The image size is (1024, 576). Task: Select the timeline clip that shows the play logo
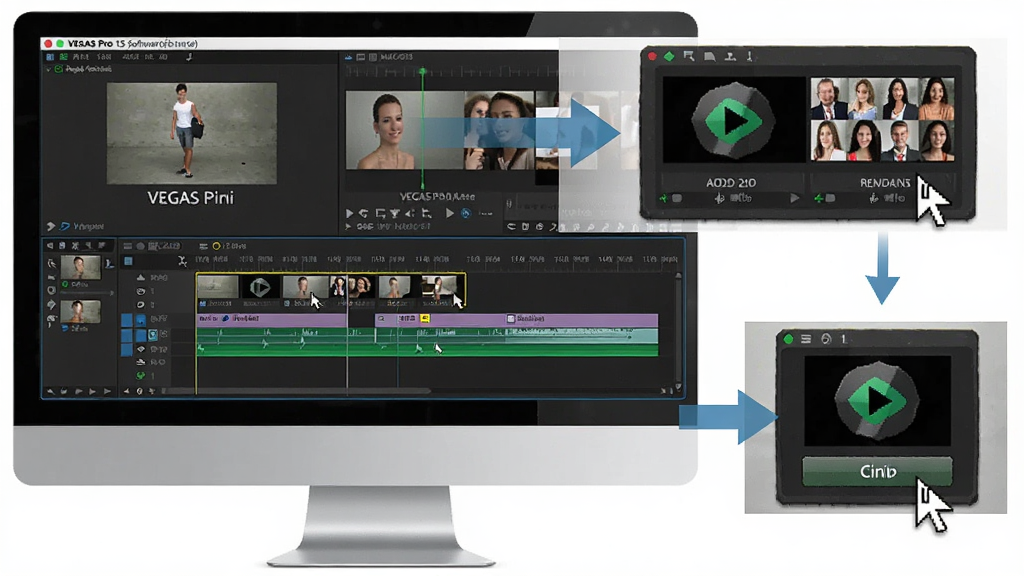point(260,287)
